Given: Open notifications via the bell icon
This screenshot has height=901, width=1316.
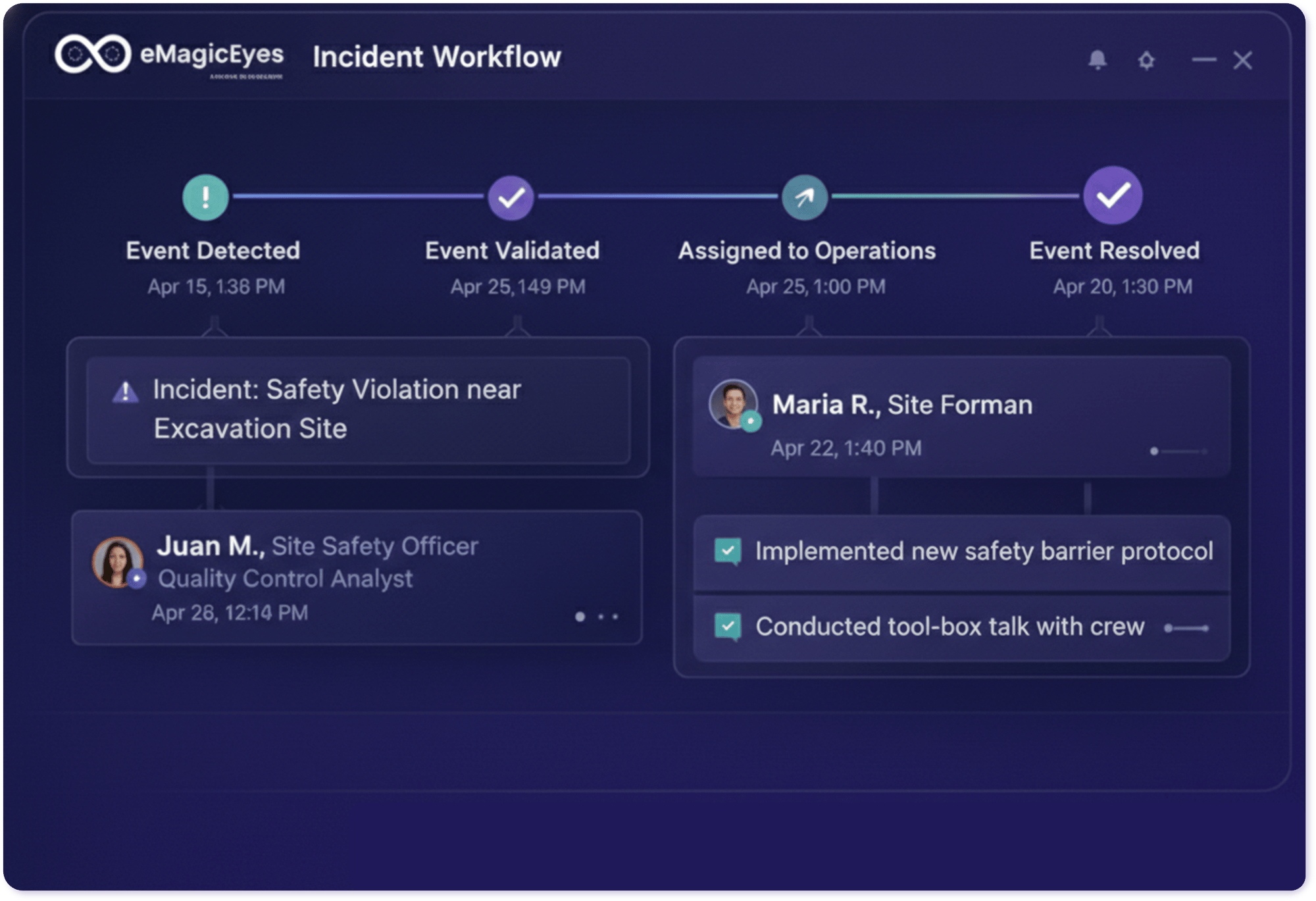Looking at the screenshot, I should (x=1098, y=60).
